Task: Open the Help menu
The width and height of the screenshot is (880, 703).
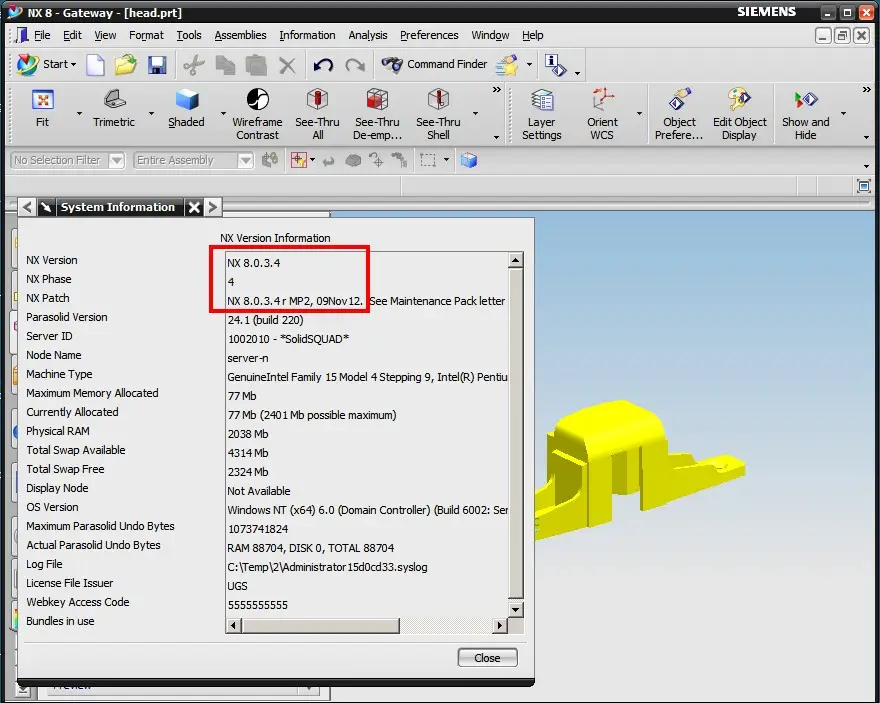Action: pyautogui.click(x=533, y=35)
